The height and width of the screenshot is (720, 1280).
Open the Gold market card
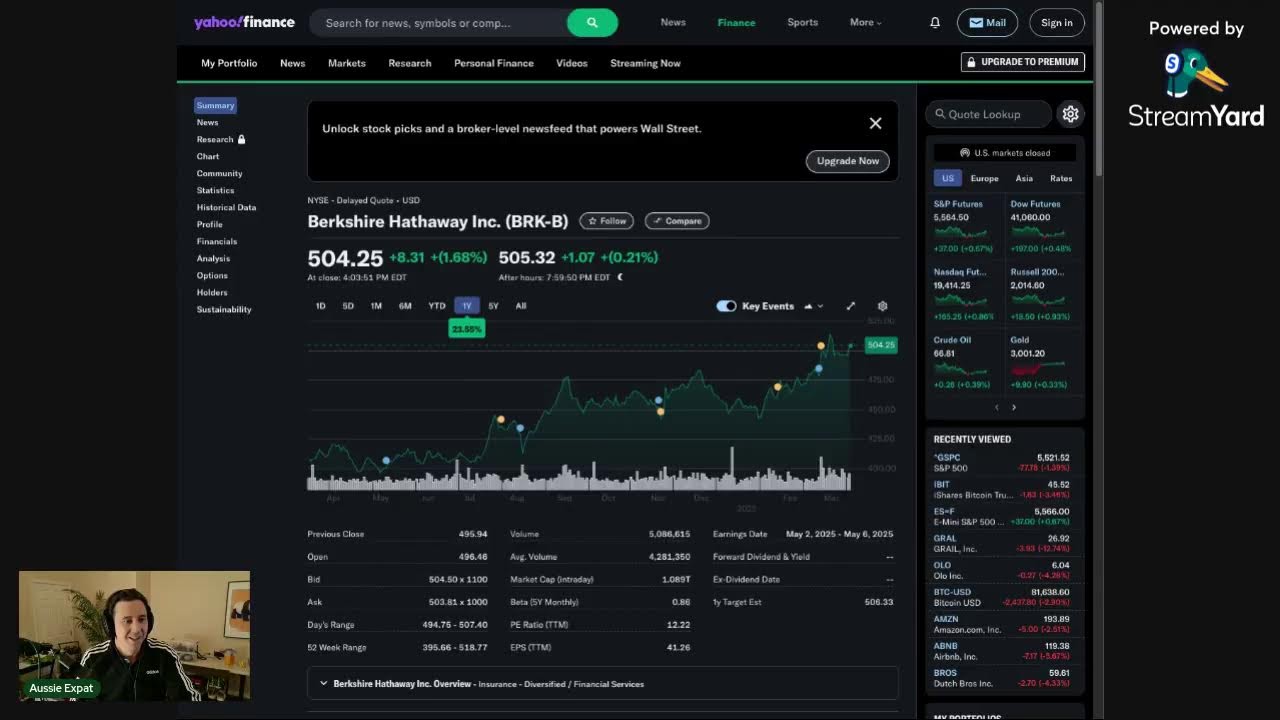pos(1042,363)
